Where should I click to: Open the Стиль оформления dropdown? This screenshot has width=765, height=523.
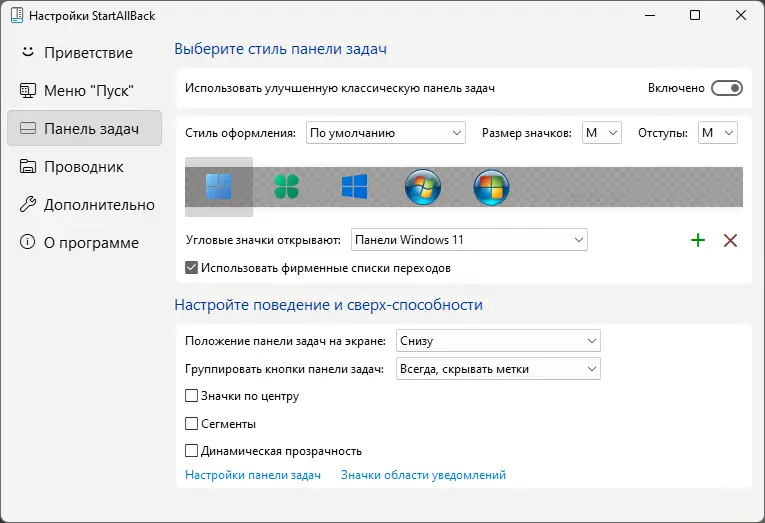(386, 133)
